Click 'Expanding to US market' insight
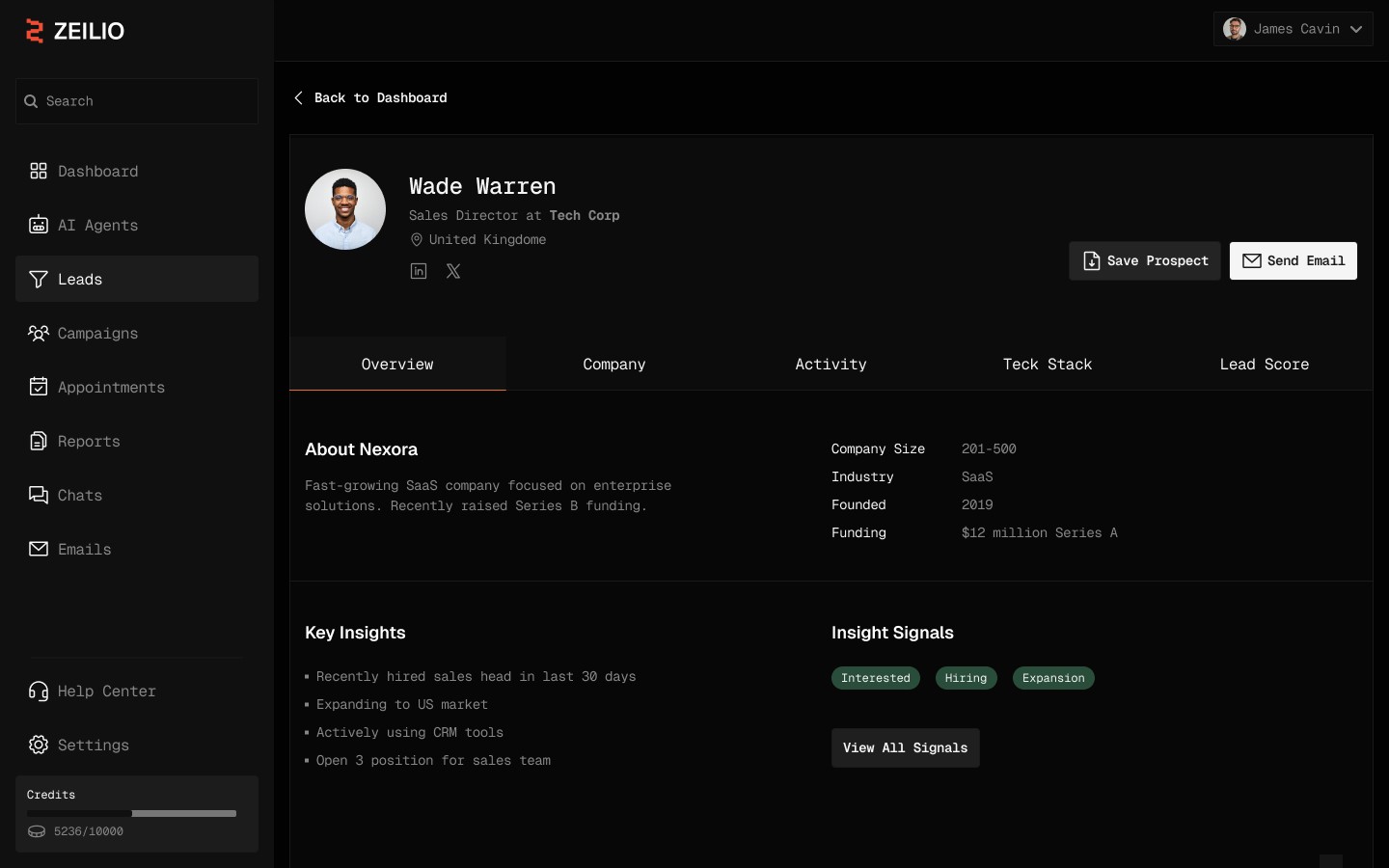Image resolution: width=1389 pixels, height=868 pixels. coord(402,704)
